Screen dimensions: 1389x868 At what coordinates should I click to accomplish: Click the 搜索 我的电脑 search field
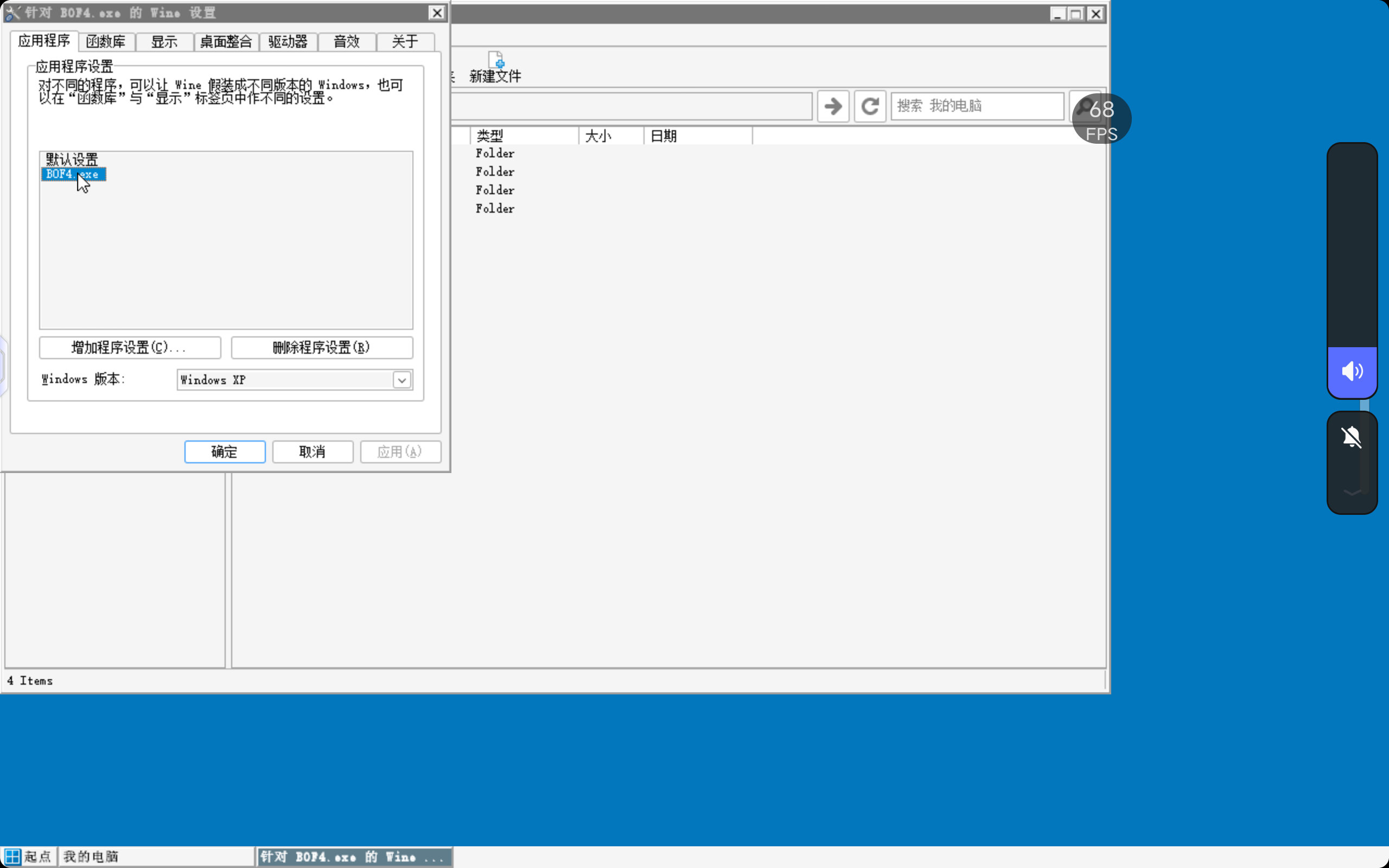977,106
